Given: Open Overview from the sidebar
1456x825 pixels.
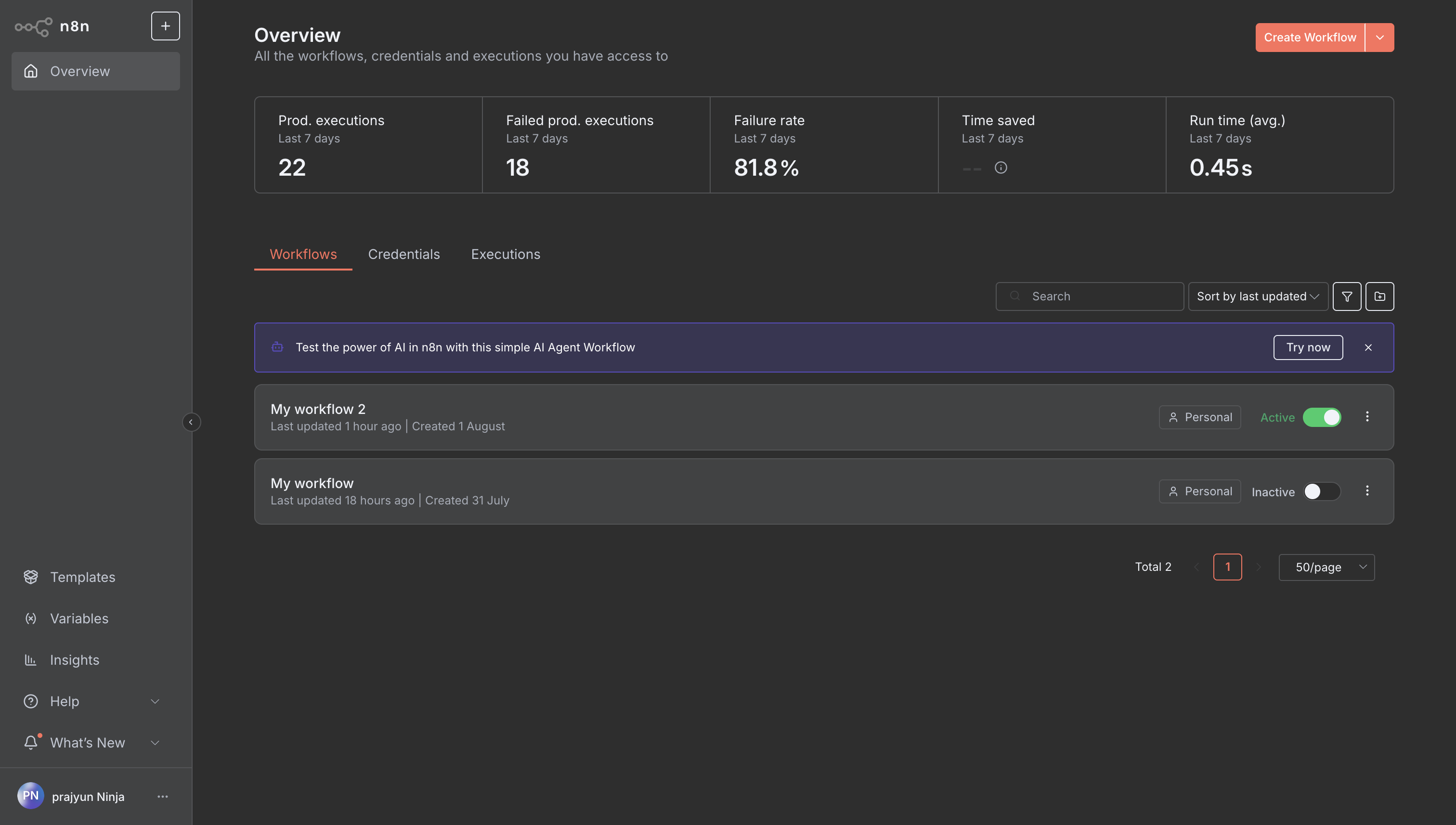Looking at the screenshot, I should [x=96, y=71].
